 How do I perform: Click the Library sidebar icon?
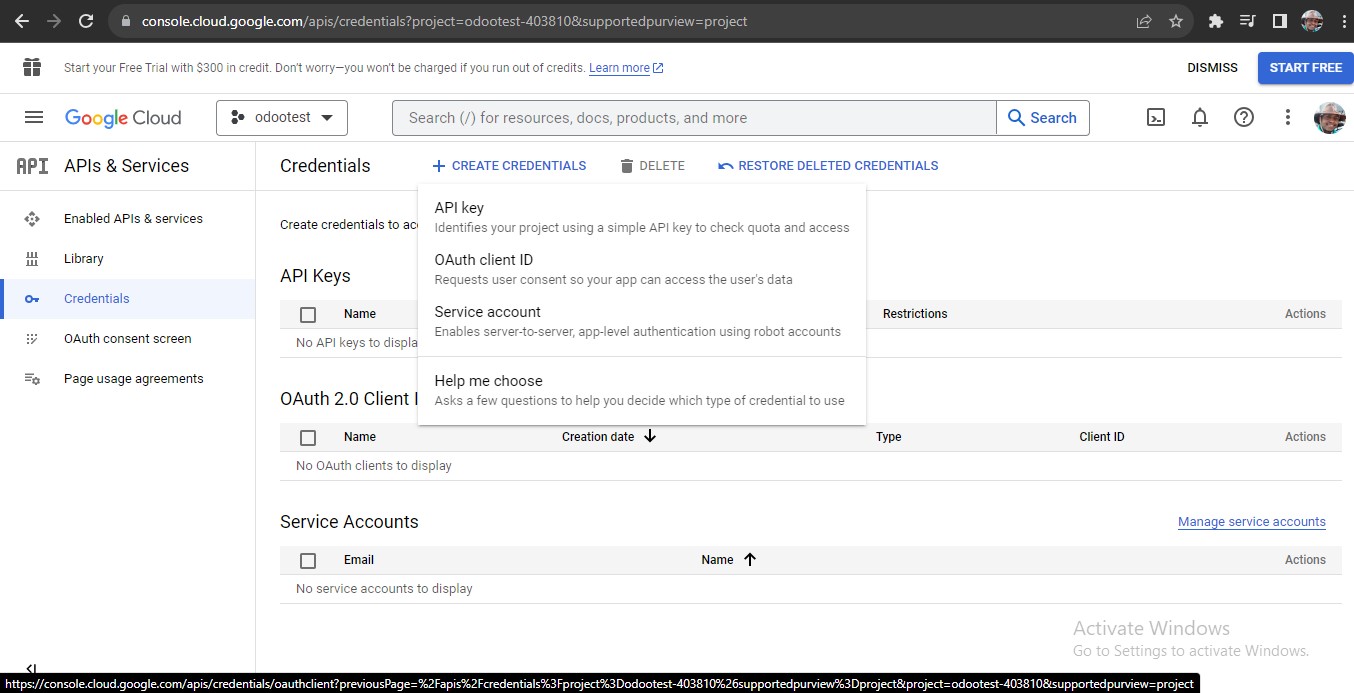32,259
